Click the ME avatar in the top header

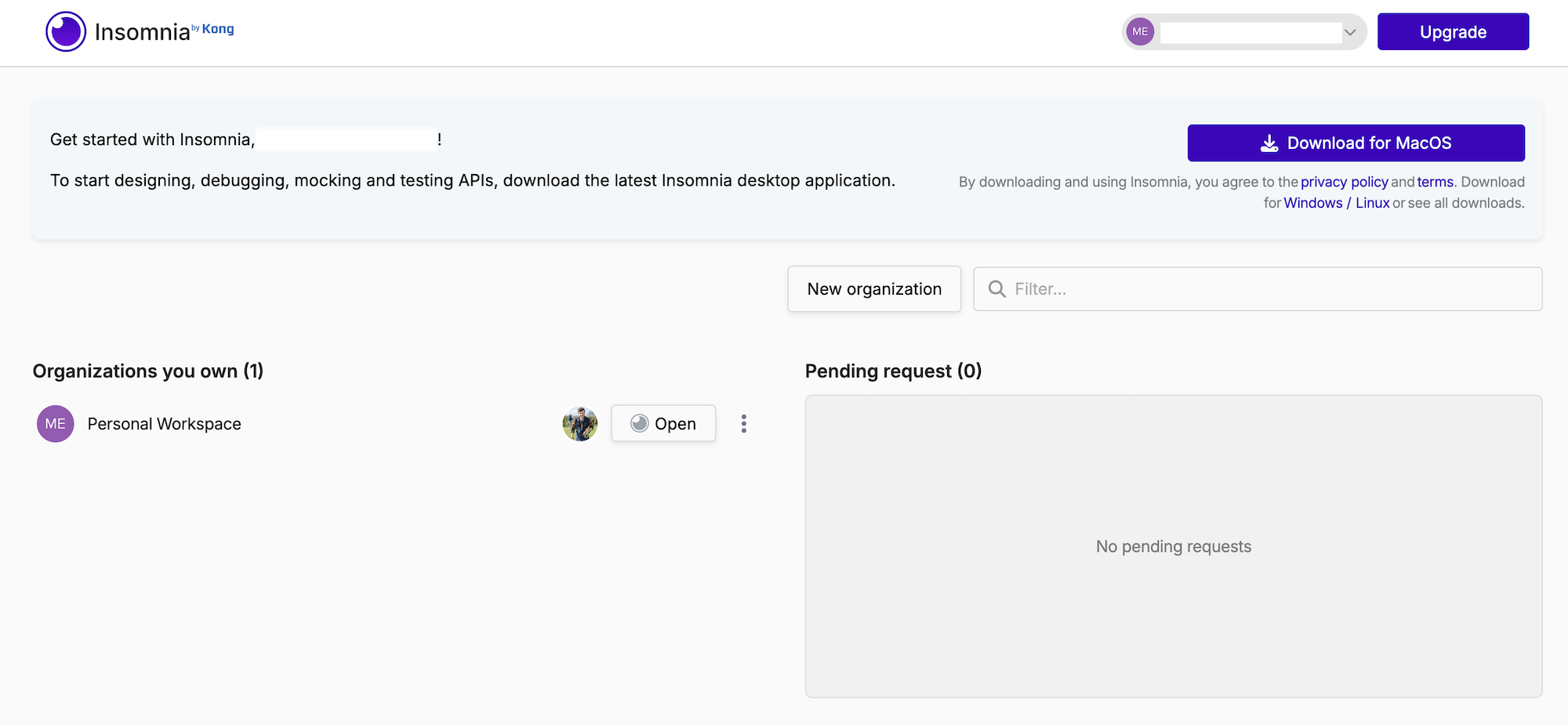1140,32
